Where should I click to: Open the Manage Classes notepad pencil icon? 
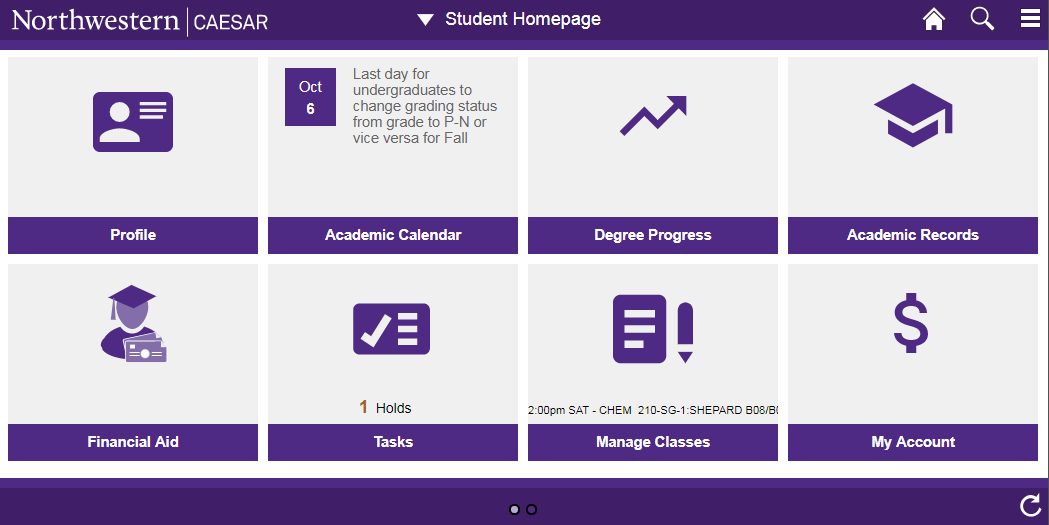point(653,329)
